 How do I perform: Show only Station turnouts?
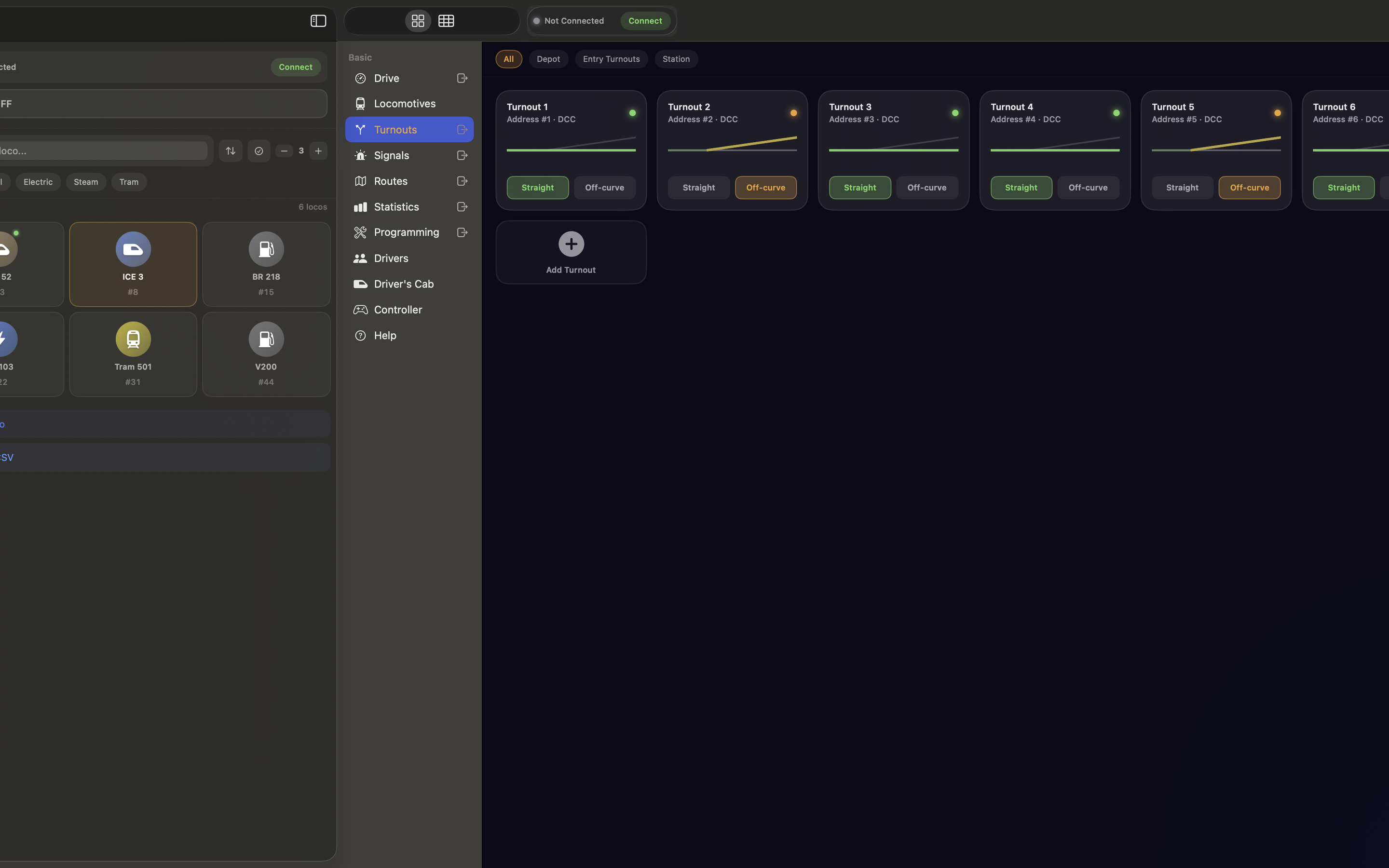(x=676, y=58)
